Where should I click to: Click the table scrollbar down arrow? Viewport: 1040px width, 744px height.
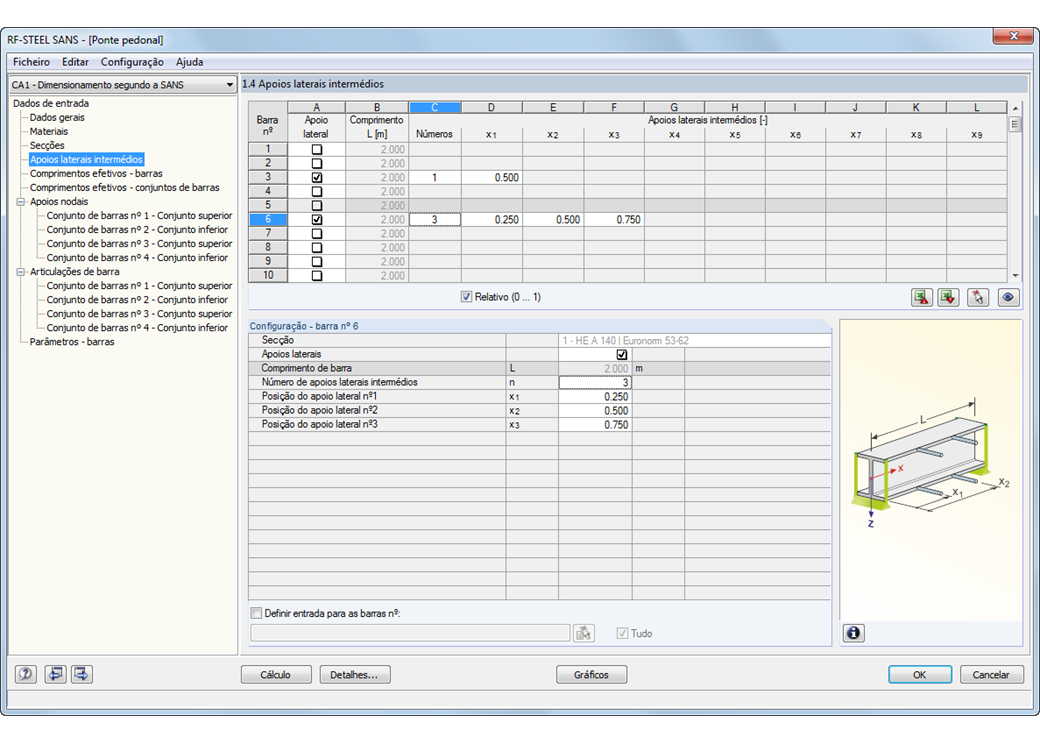point(1015,276)
